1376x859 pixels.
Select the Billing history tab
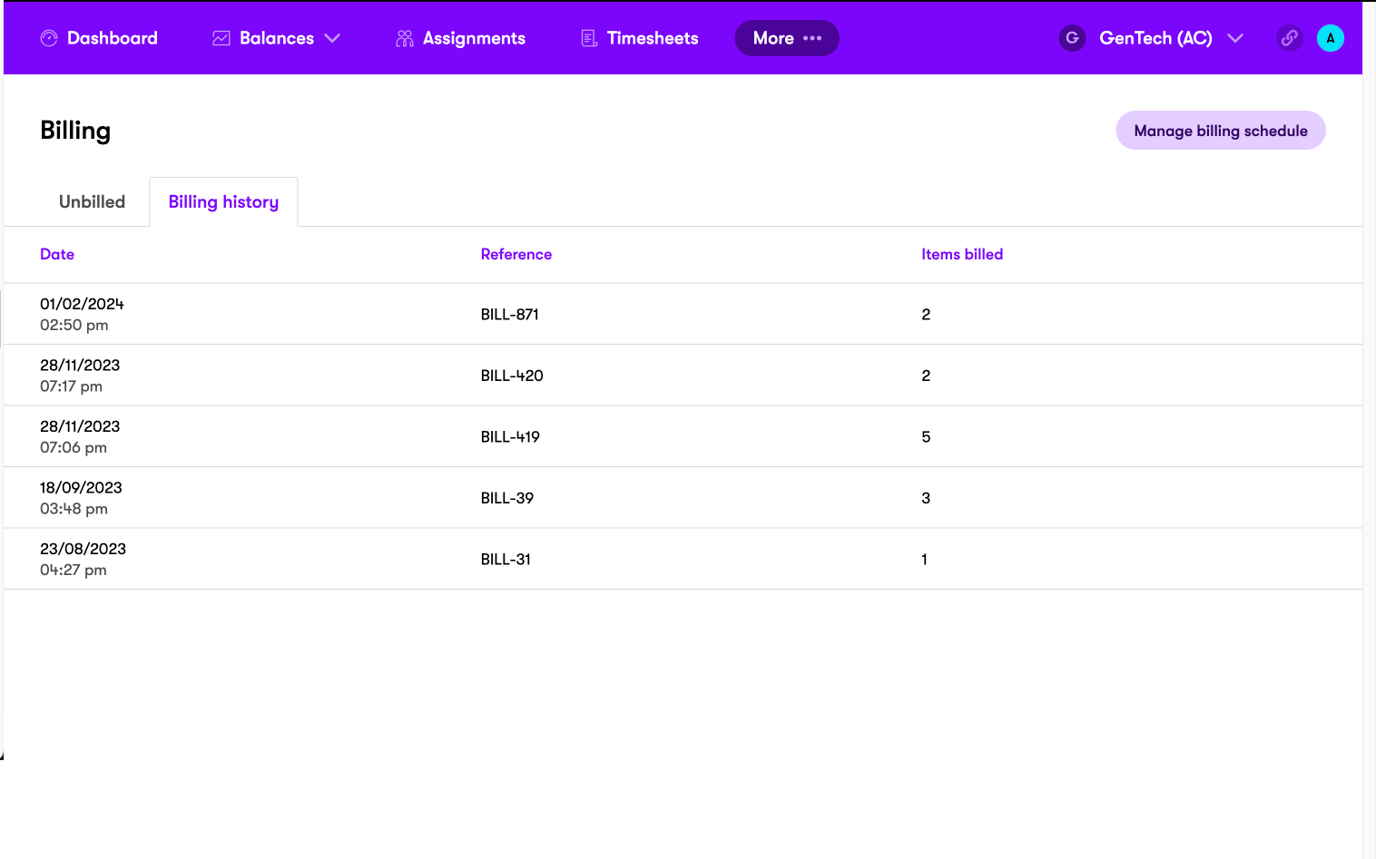click(x=223, y=202)
